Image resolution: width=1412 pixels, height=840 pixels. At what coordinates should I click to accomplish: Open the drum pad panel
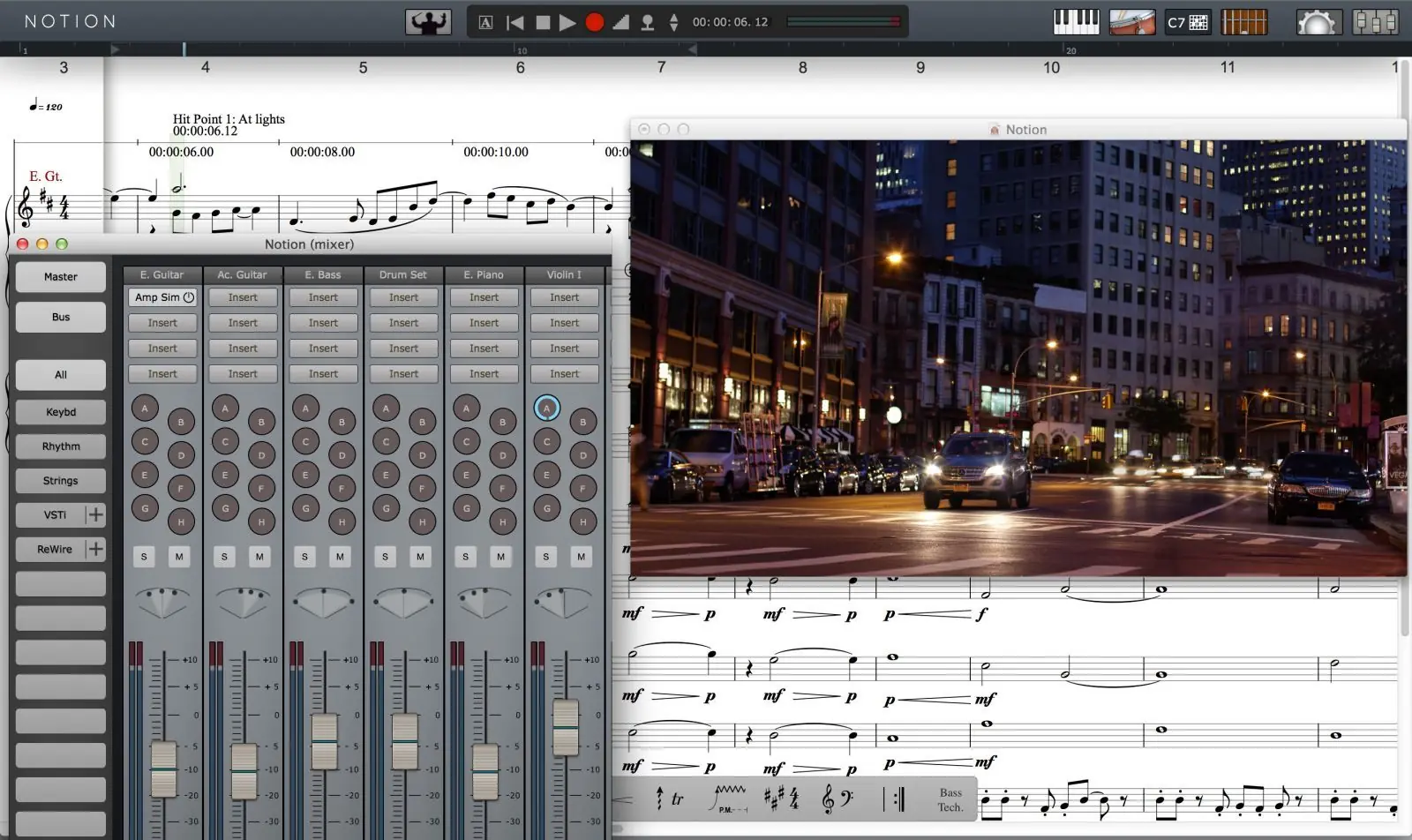pyautogui.click(x=1132, y=22)
